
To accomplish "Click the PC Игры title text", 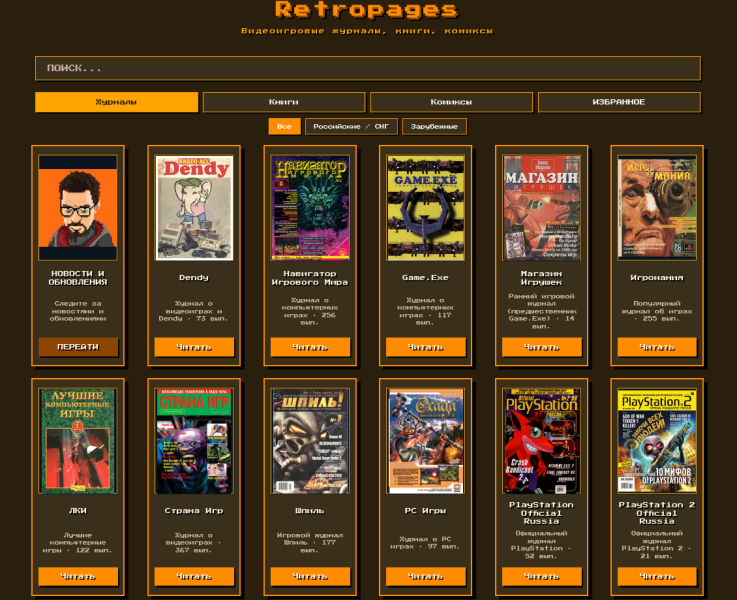I will [425, 511].
